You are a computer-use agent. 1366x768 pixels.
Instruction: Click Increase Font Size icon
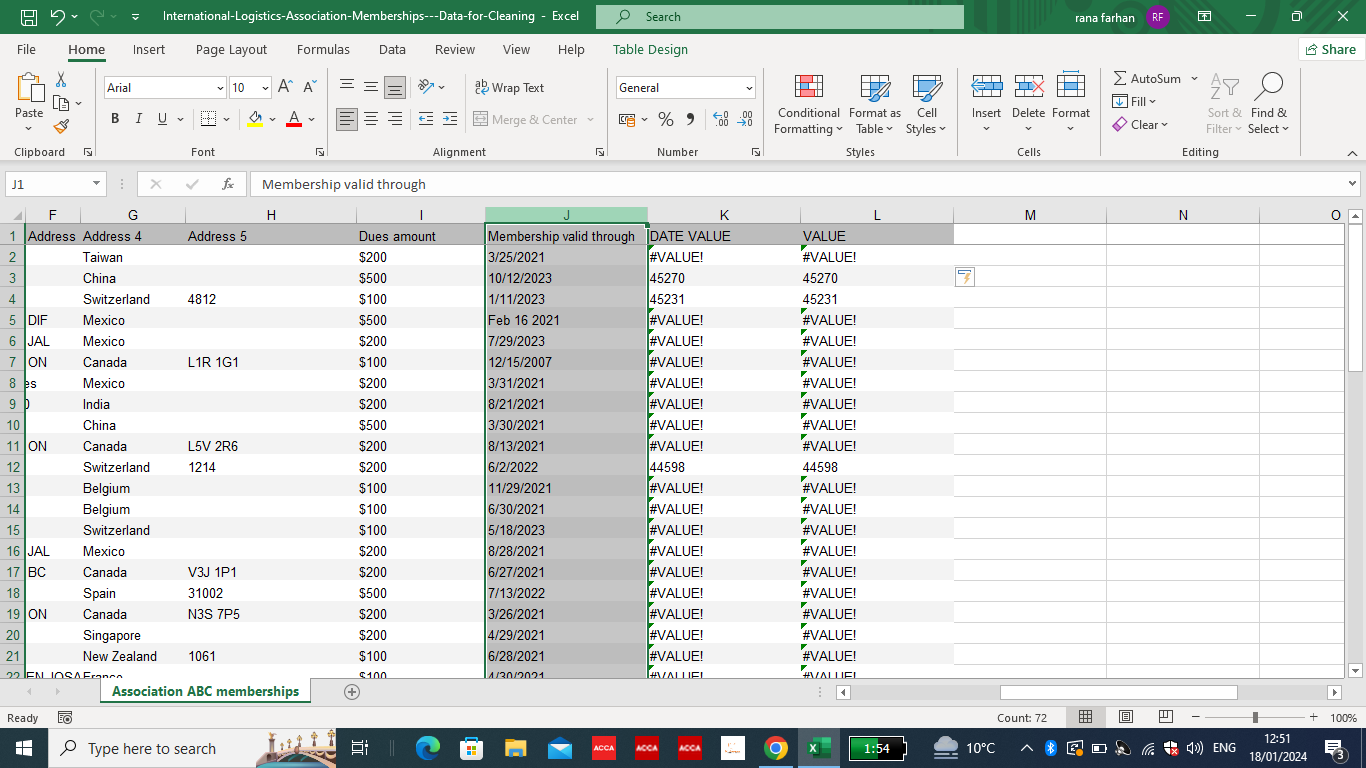coord(285,88)
